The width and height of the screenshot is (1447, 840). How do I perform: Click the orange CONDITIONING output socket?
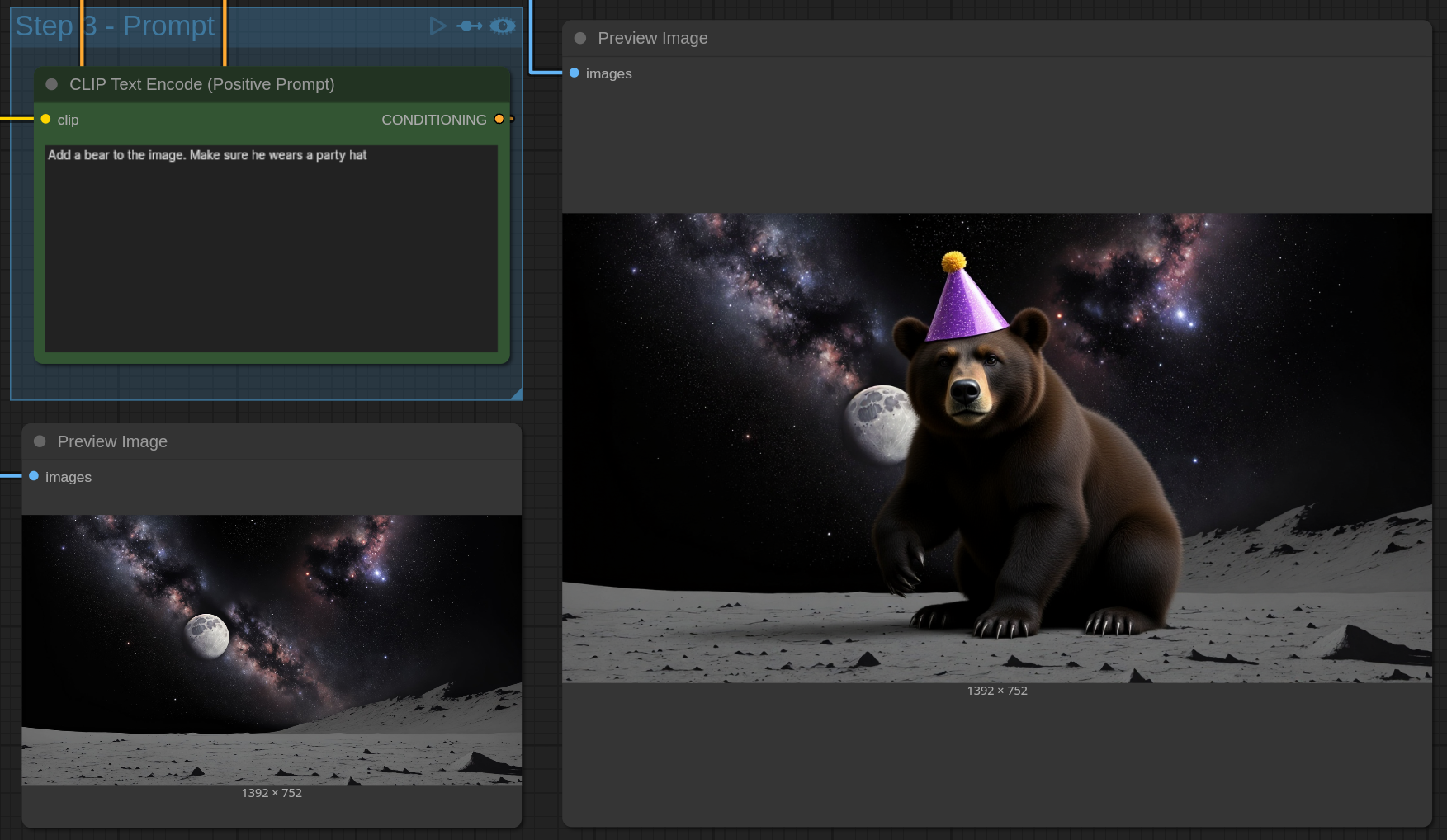[x=499, y=119]
